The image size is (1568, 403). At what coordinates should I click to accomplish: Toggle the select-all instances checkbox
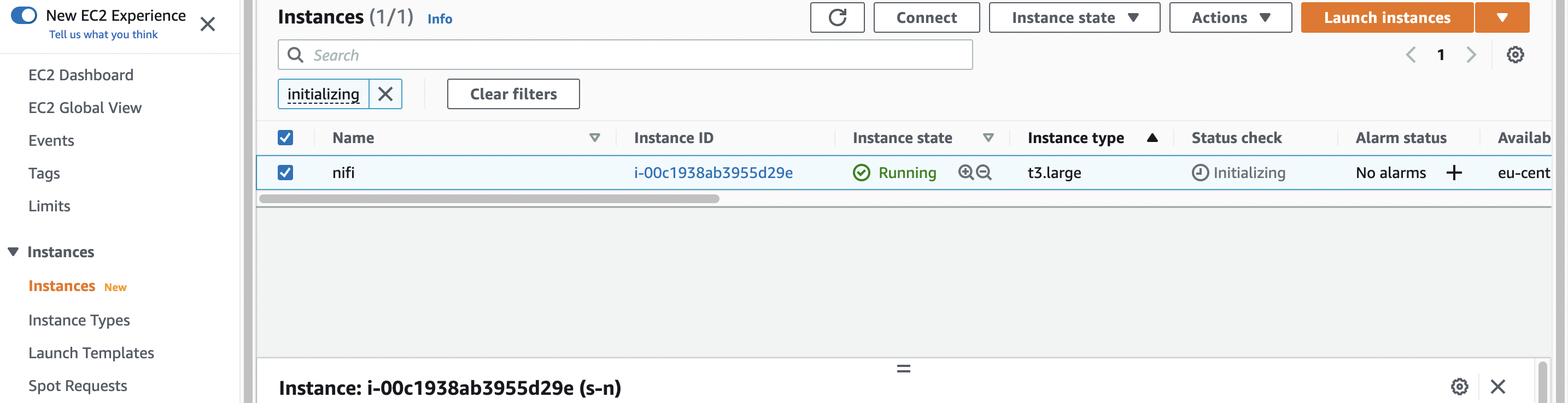(x=286, y=138)
